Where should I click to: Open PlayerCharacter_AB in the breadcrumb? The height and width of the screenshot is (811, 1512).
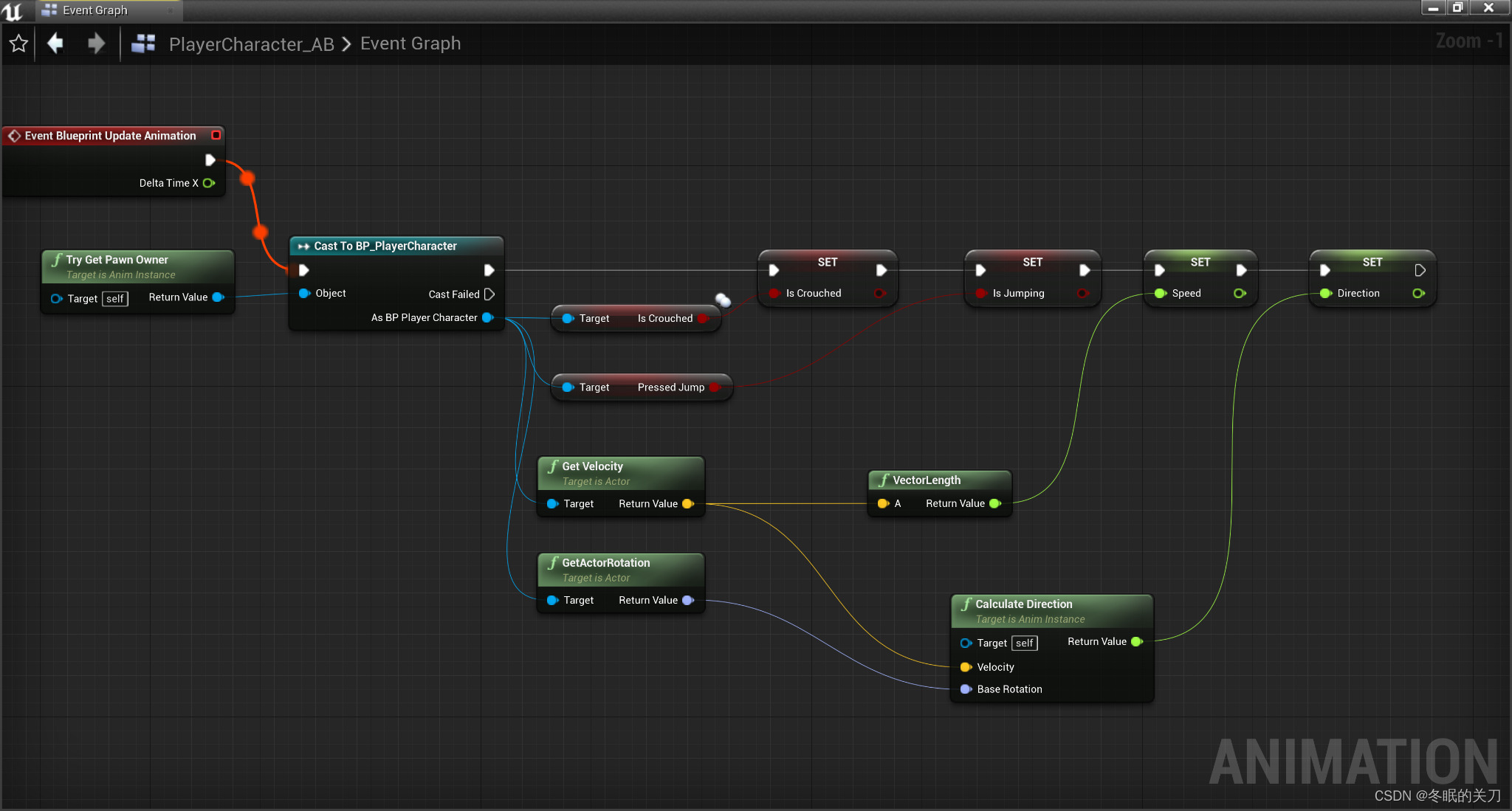(x=251, y=44)
